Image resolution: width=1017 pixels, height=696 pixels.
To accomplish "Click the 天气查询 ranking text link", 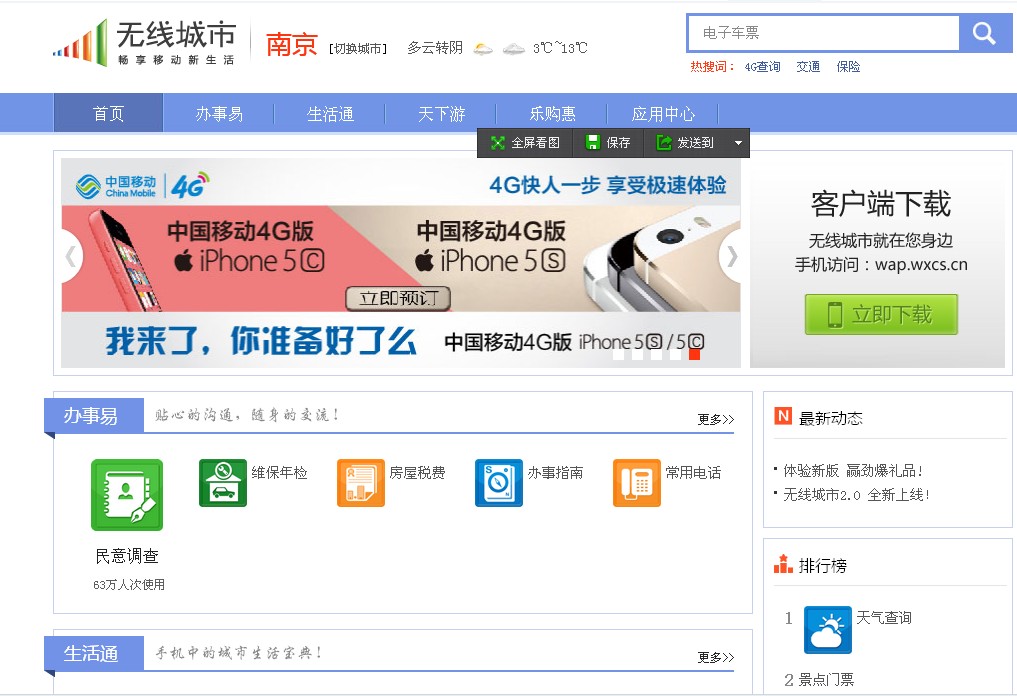I will pyautogui.click(x=883, y=618).
